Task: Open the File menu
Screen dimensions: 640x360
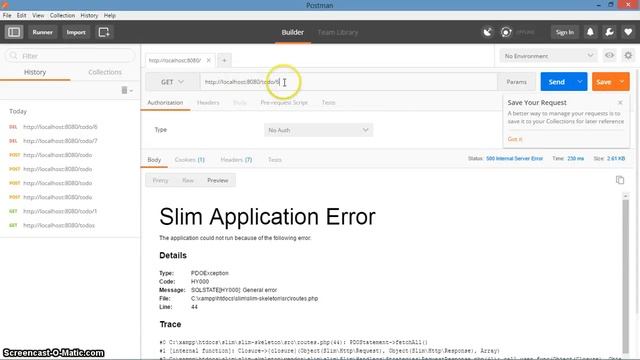Action: coord(7,16)
